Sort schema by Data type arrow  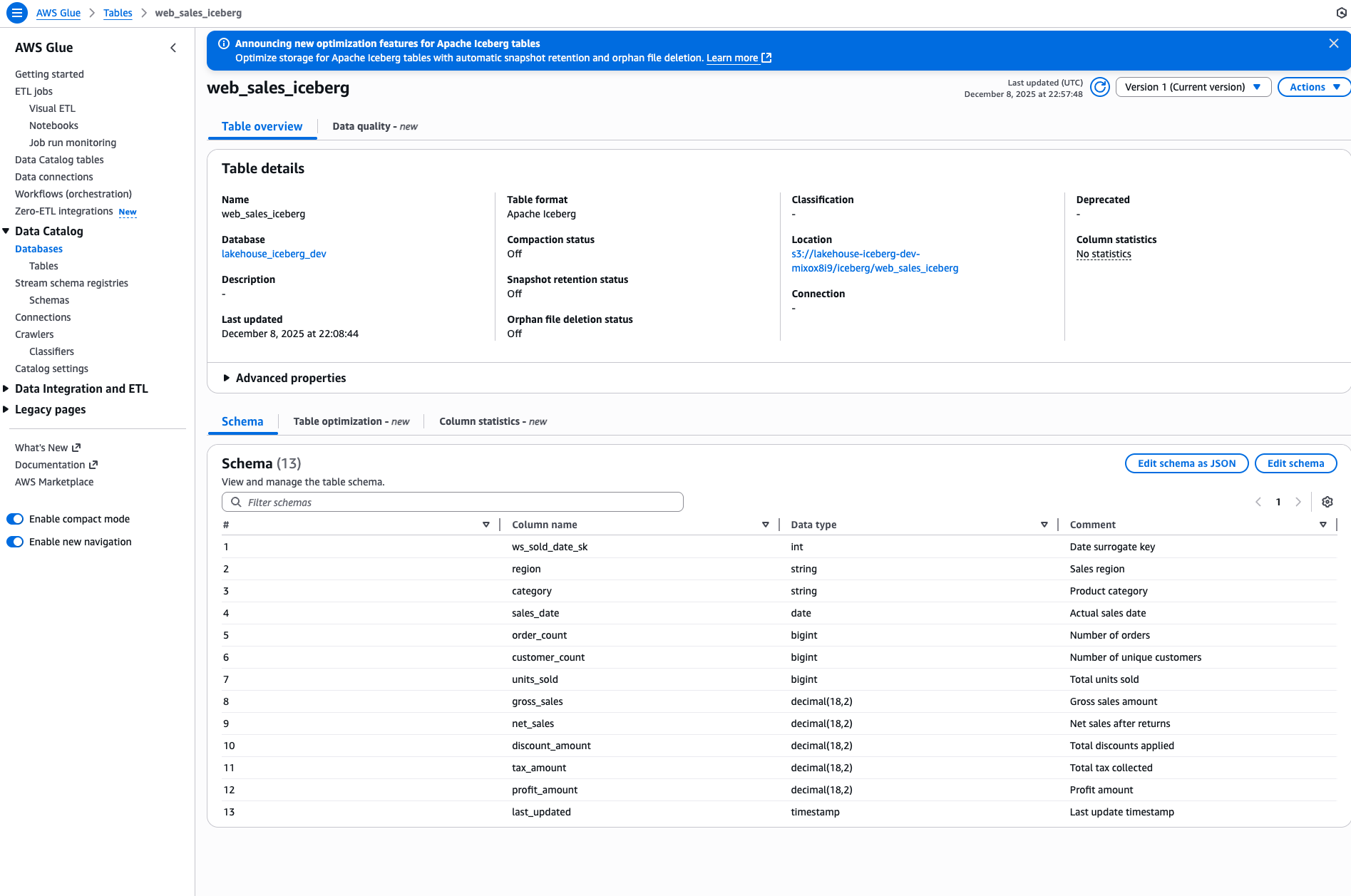tap(1044, 525)
